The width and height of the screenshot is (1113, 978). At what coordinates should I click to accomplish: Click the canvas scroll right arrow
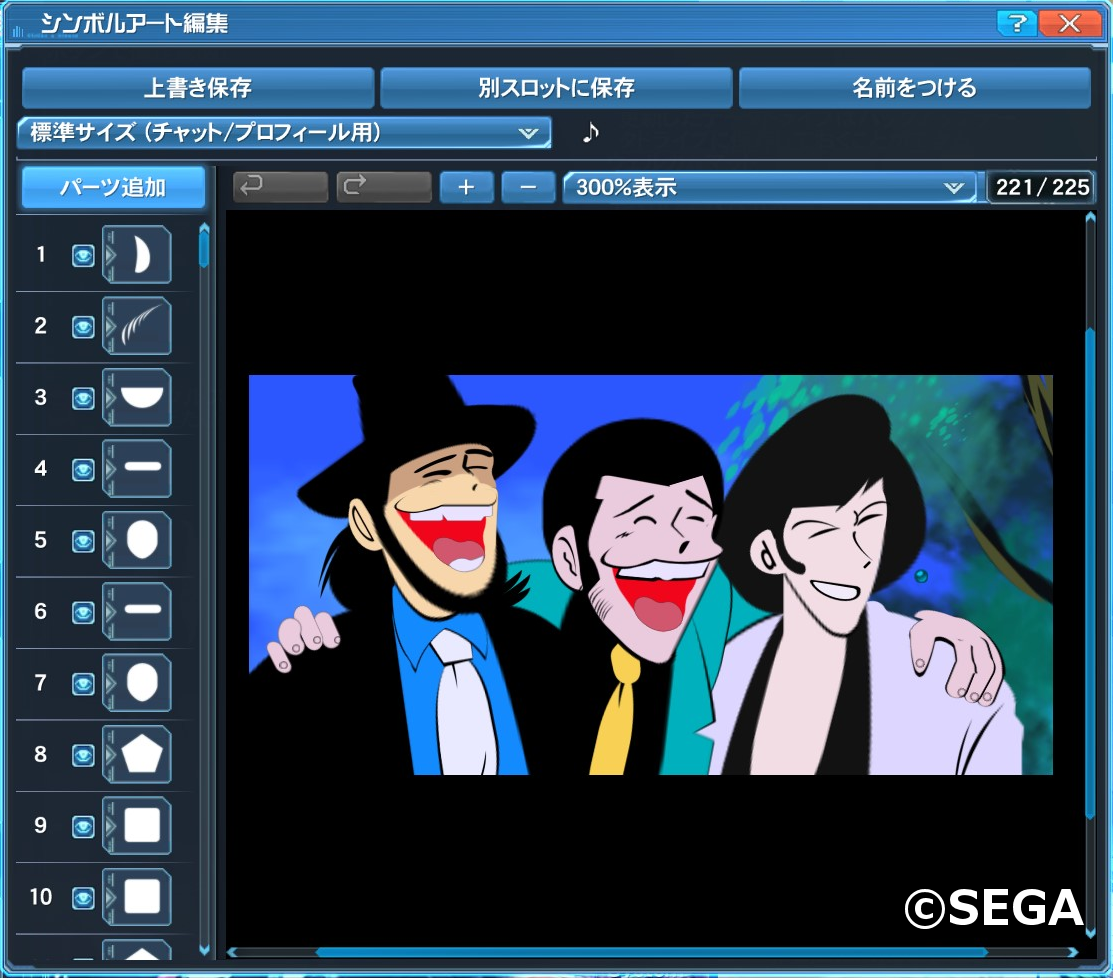(1073, 952)
